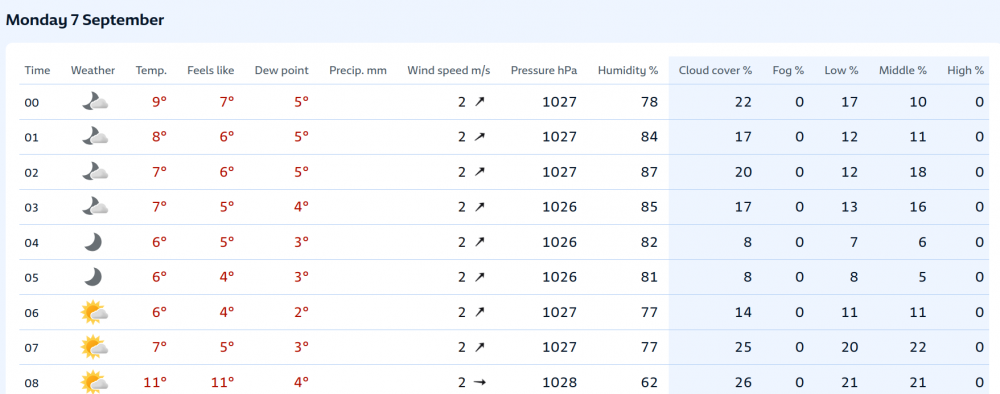Click the Weather column header

coord(93,70)
